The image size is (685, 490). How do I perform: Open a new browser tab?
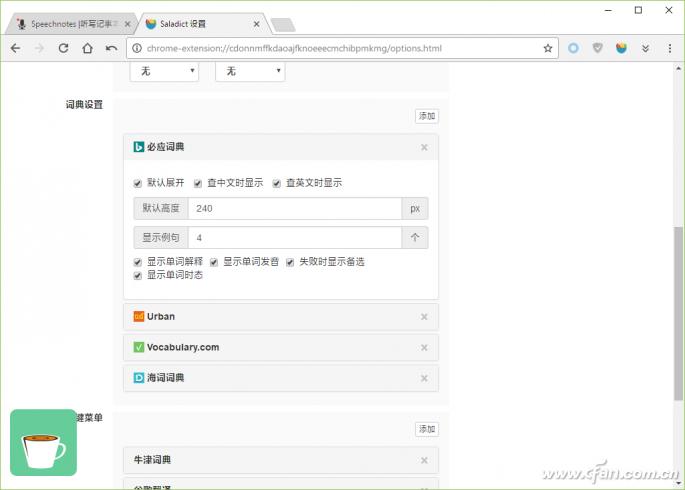[283, 25]
